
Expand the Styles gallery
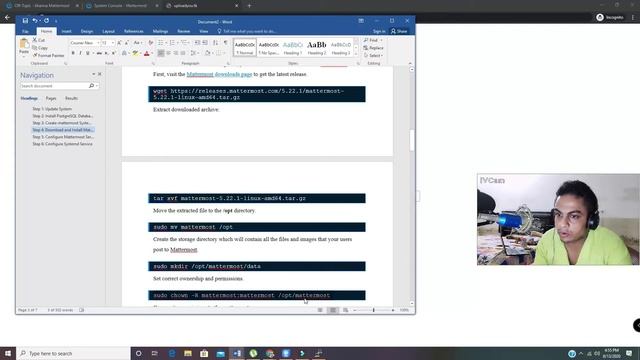[356, 55]
